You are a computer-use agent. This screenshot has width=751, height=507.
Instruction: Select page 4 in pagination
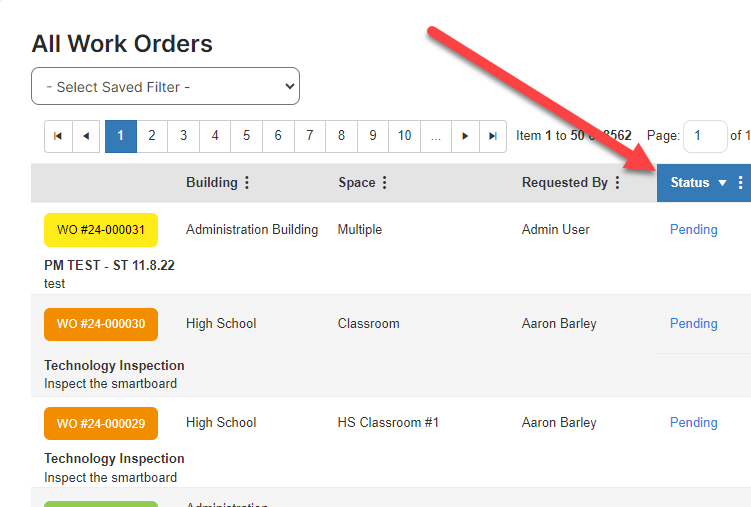point(215,136)
